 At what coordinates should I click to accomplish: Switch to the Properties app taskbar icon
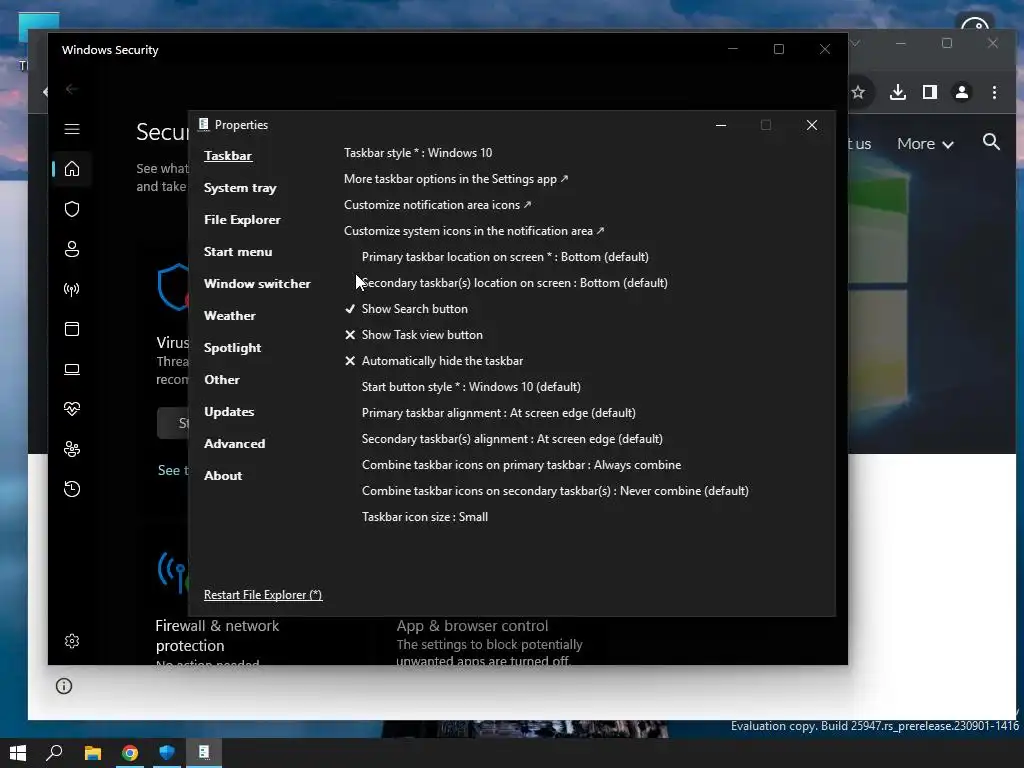click(x=204, y=753)
